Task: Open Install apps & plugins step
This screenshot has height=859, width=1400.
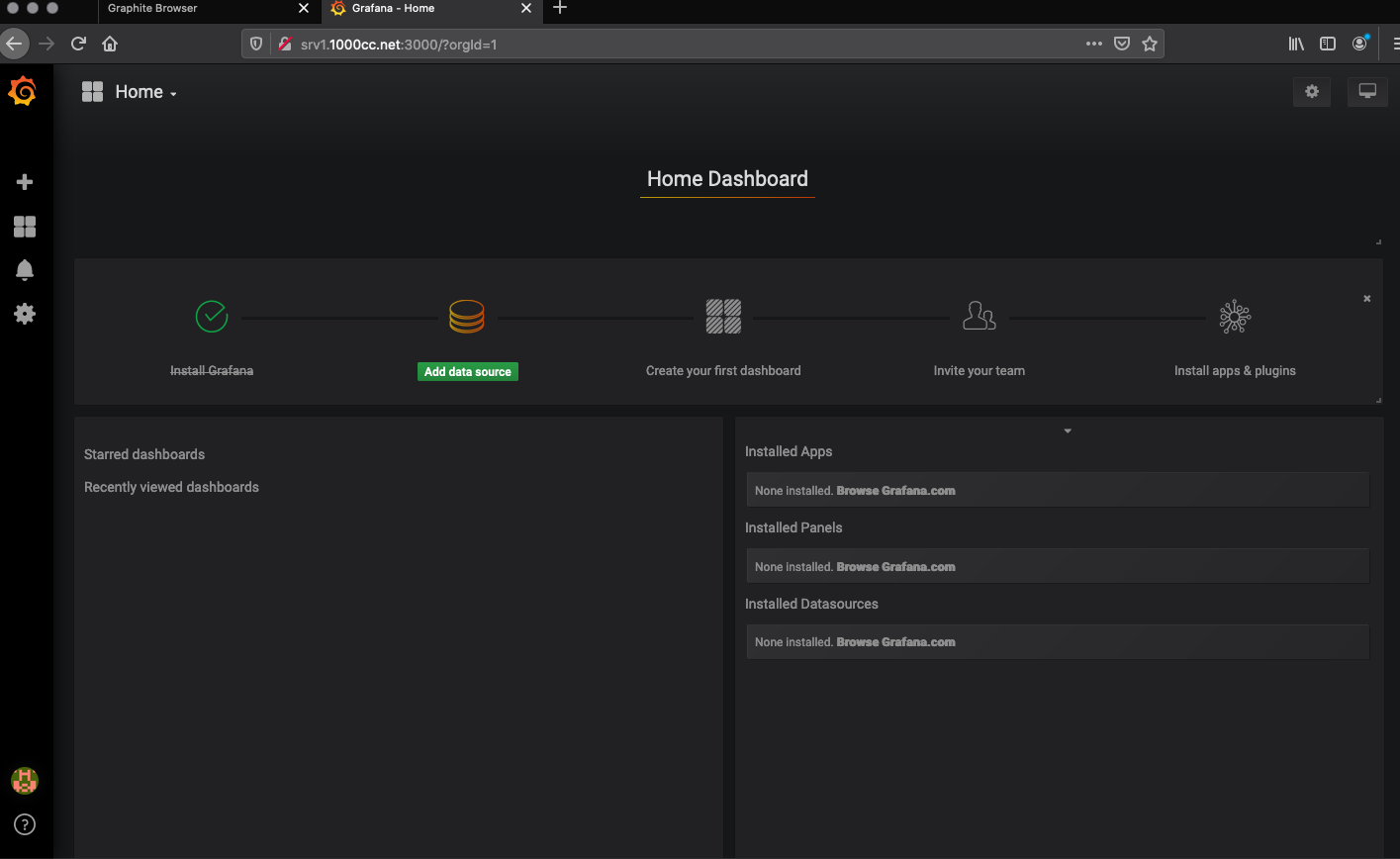Action: [1234, 370]
